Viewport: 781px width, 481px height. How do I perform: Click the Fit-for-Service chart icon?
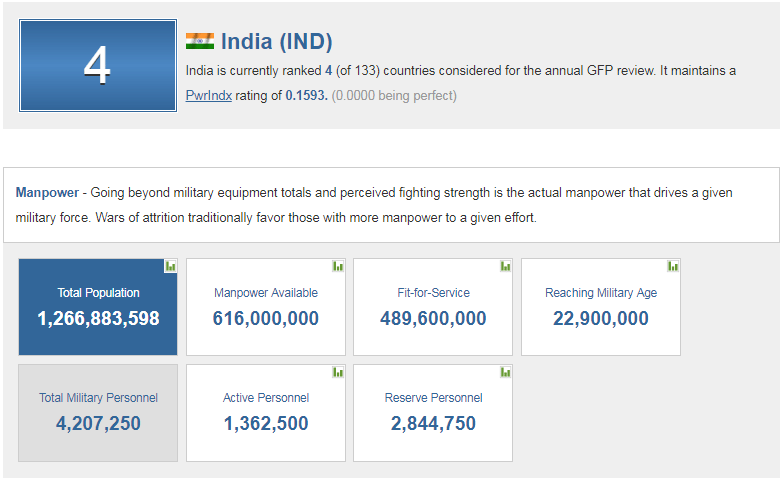point(505,266)
